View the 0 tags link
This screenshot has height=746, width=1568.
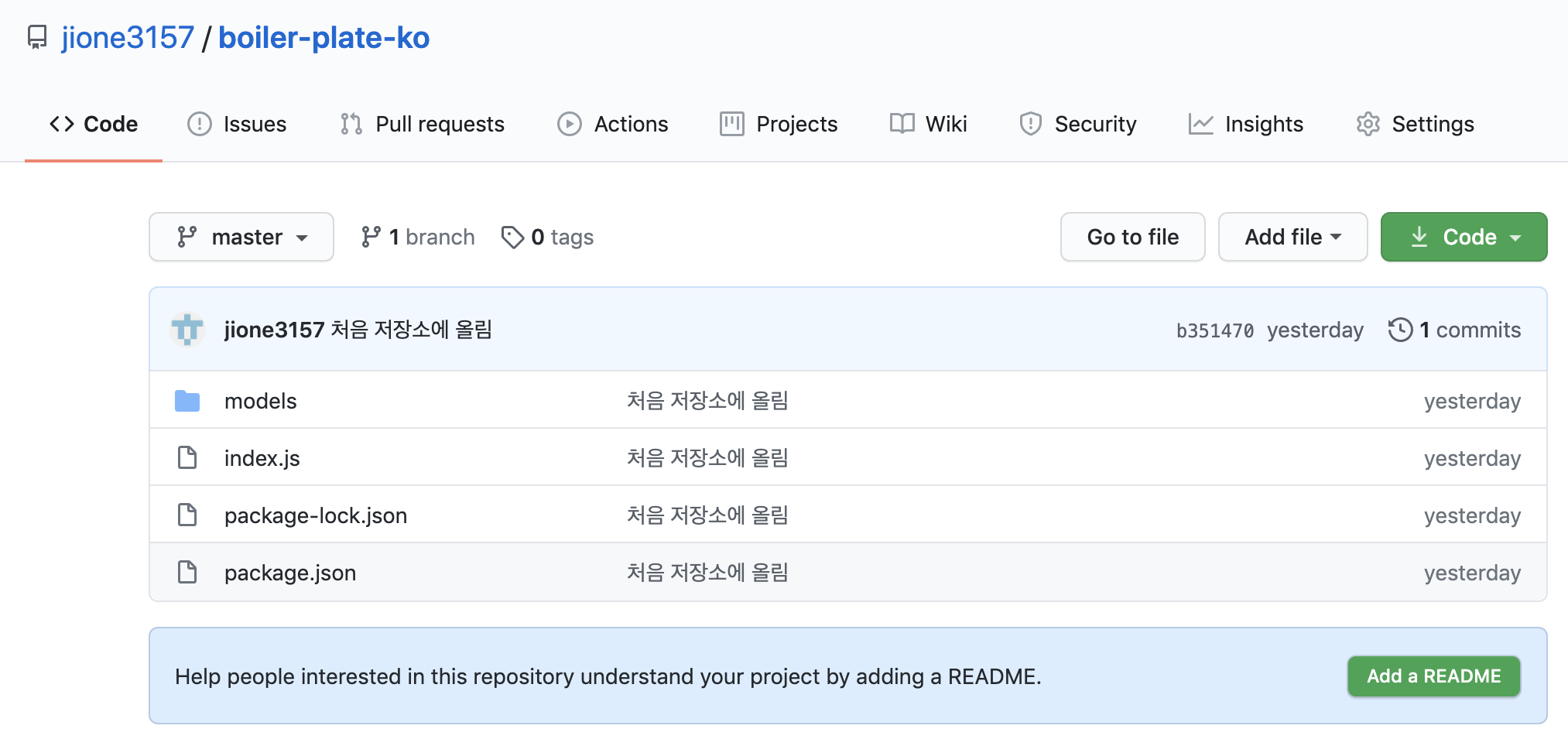(548, 237)
